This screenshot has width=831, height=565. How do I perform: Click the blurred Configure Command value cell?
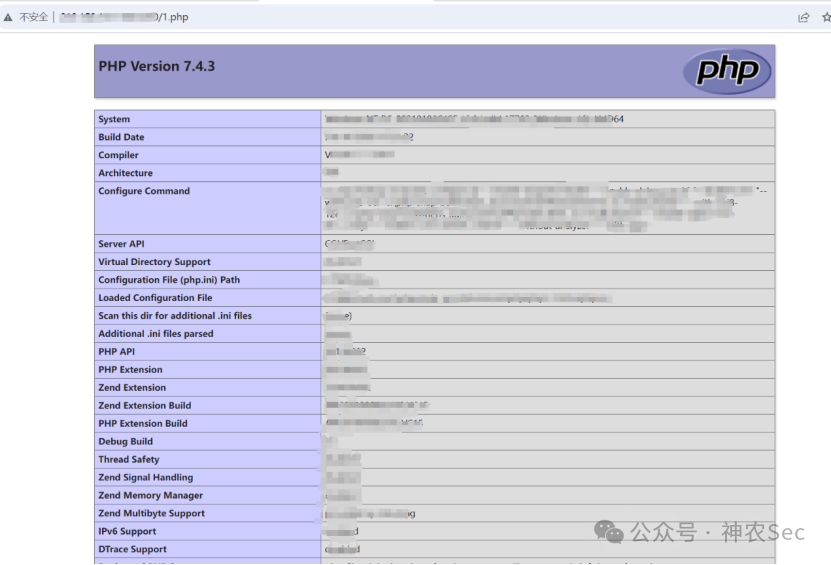click(x=547, y=209)
